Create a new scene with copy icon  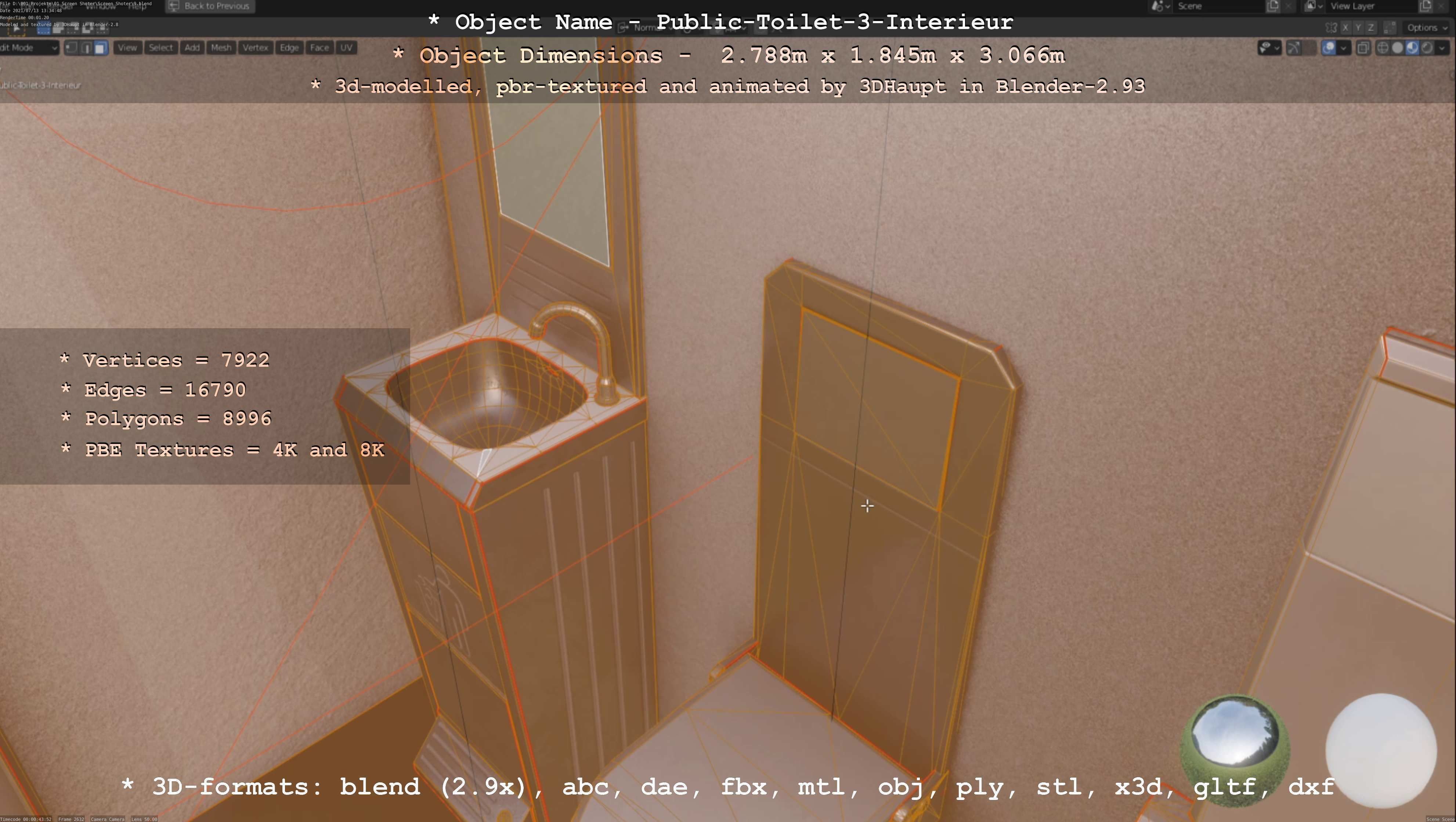[1272, 6]
